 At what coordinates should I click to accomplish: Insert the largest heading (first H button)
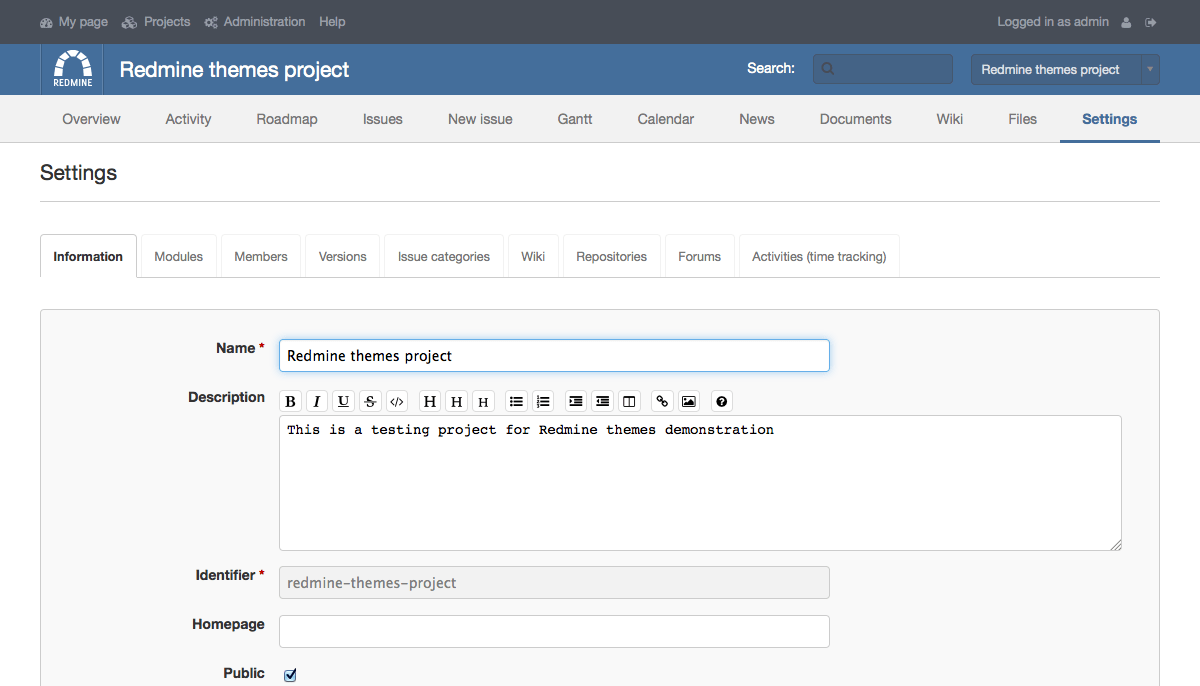430,401
